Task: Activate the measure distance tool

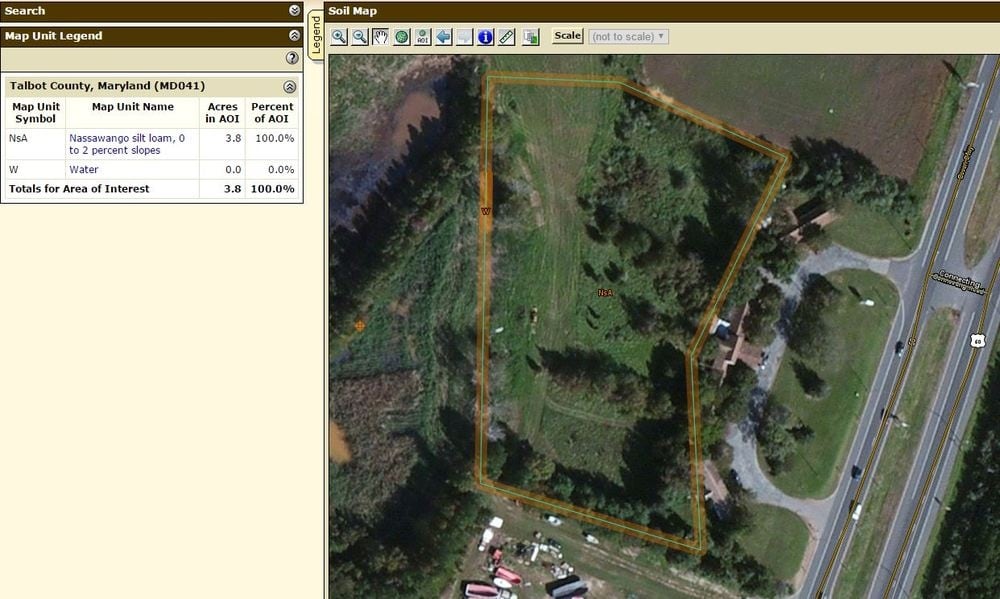Action: [x=505, y=37]
